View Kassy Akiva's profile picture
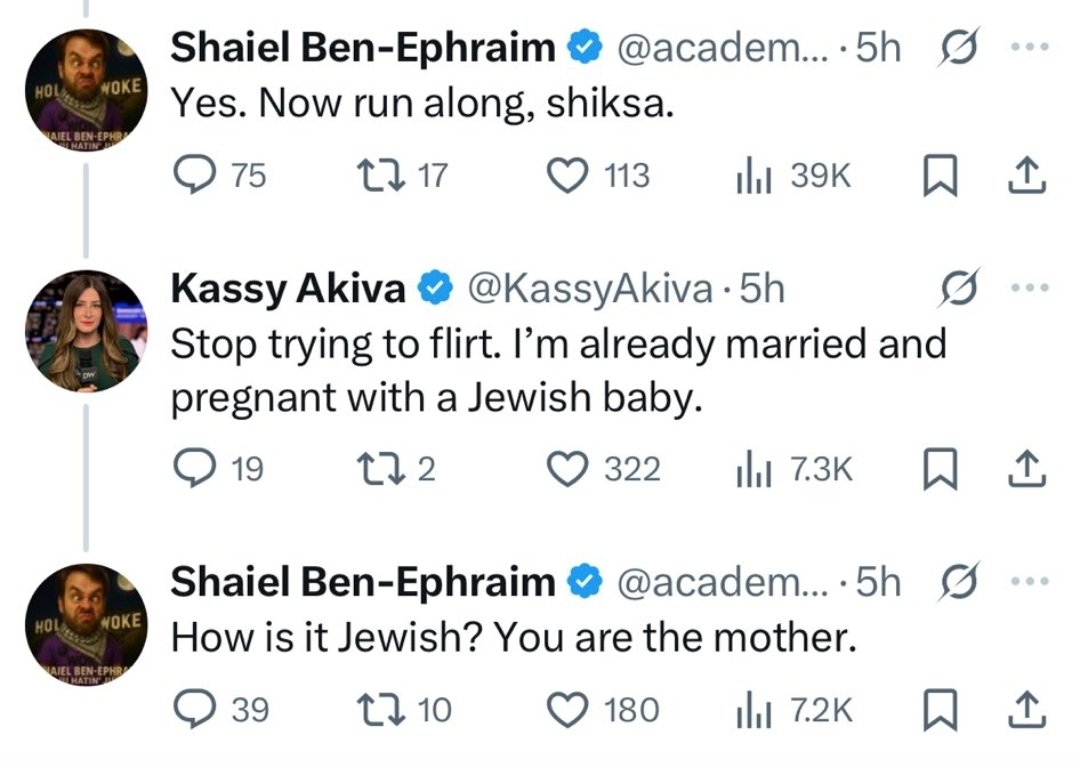The height and width of the screenshot is (767, 1080). click(x=85, y=331)
